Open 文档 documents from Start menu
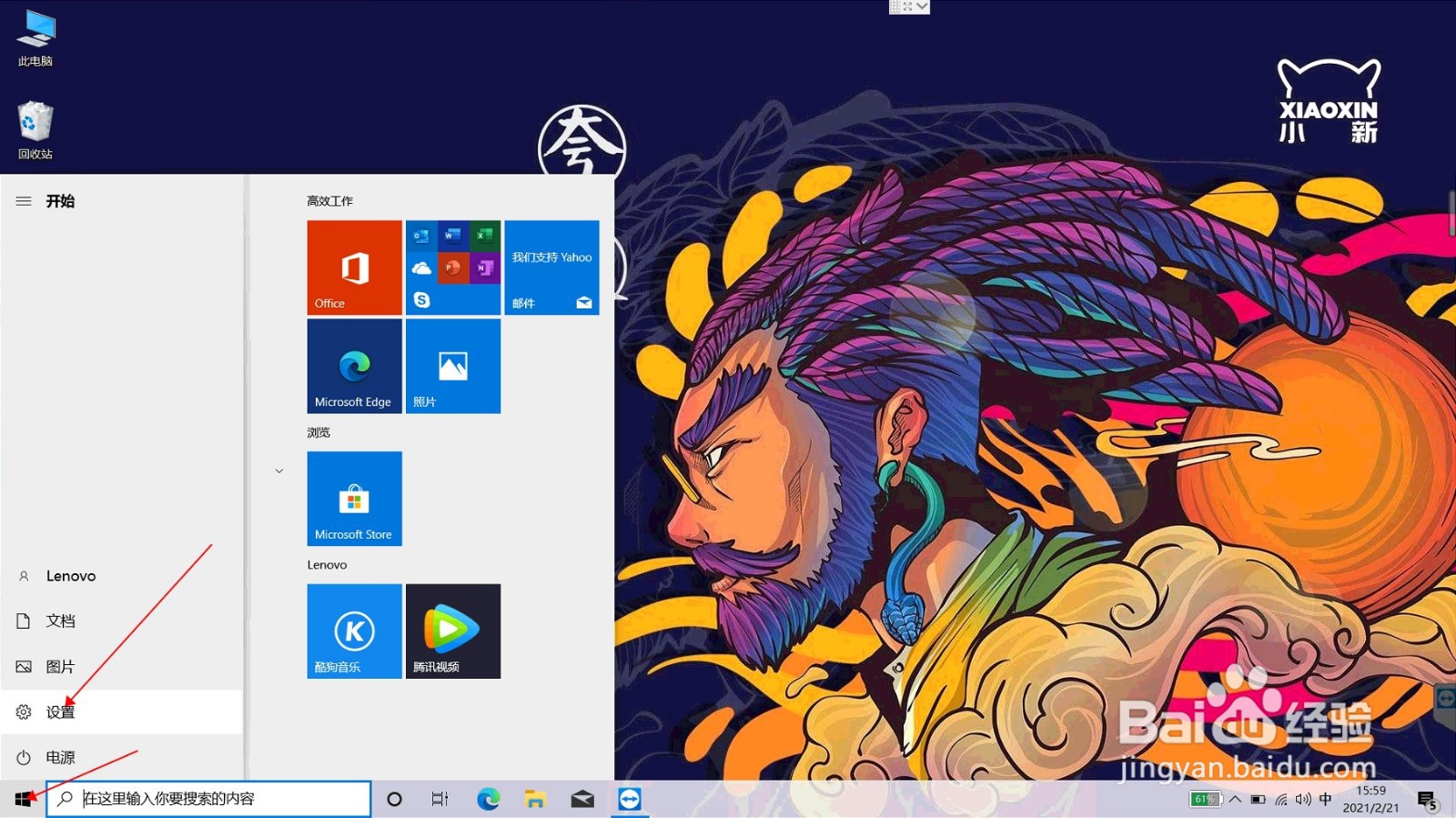1456x818 pixels. (122, 621)
